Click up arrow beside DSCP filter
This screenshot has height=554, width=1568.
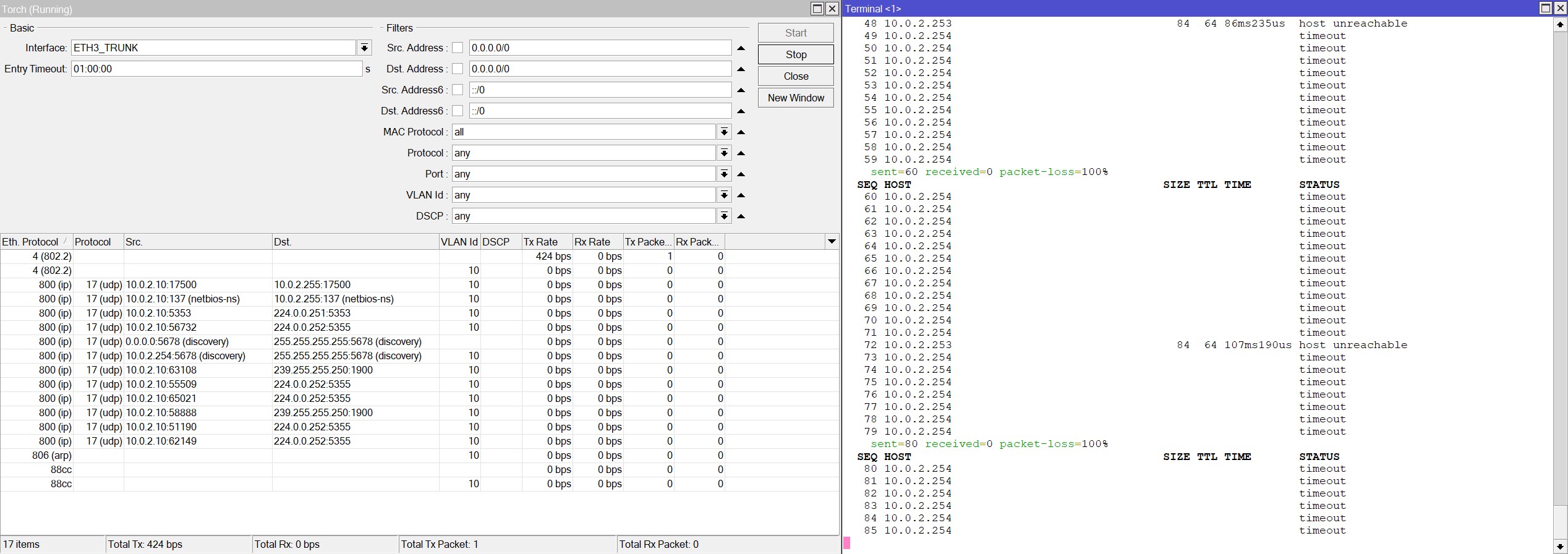click(x=741, y=216)
